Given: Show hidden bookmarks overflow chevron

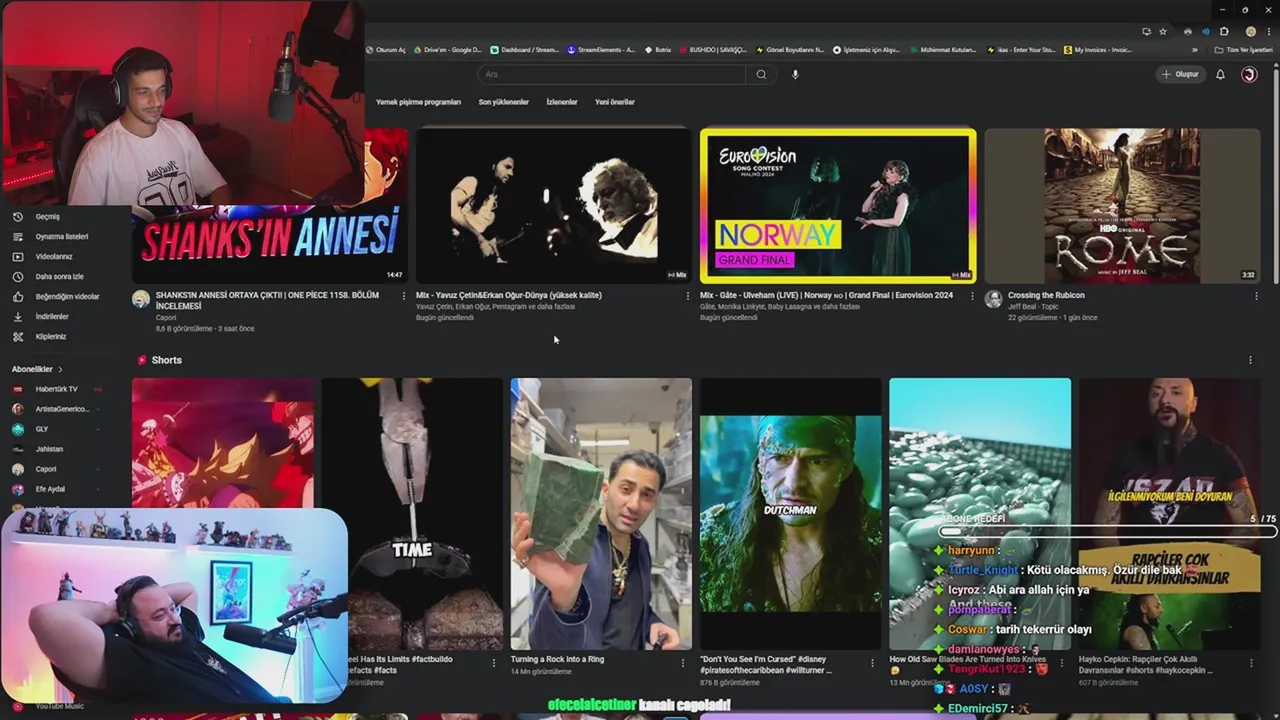Looking at the screenshot, I should point(1195,49).
